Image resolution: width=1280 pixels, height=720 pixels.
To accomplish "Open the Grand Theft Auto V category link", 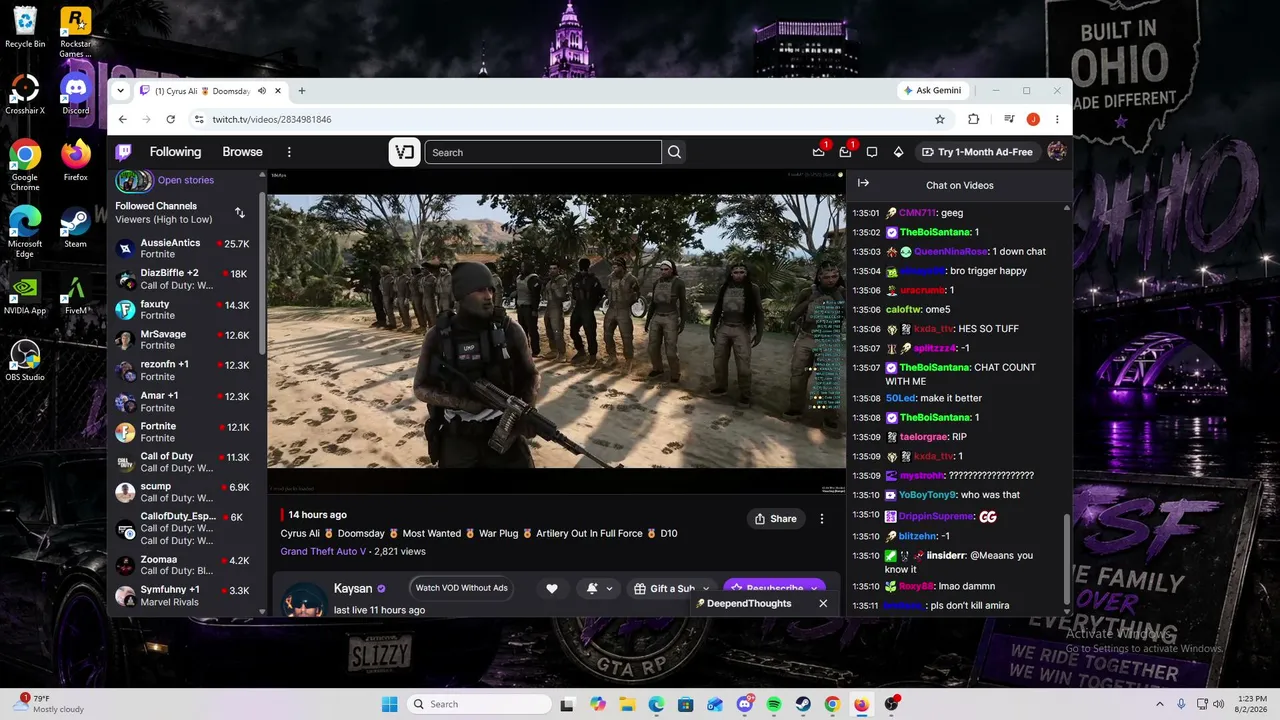I will coord(323,551).
